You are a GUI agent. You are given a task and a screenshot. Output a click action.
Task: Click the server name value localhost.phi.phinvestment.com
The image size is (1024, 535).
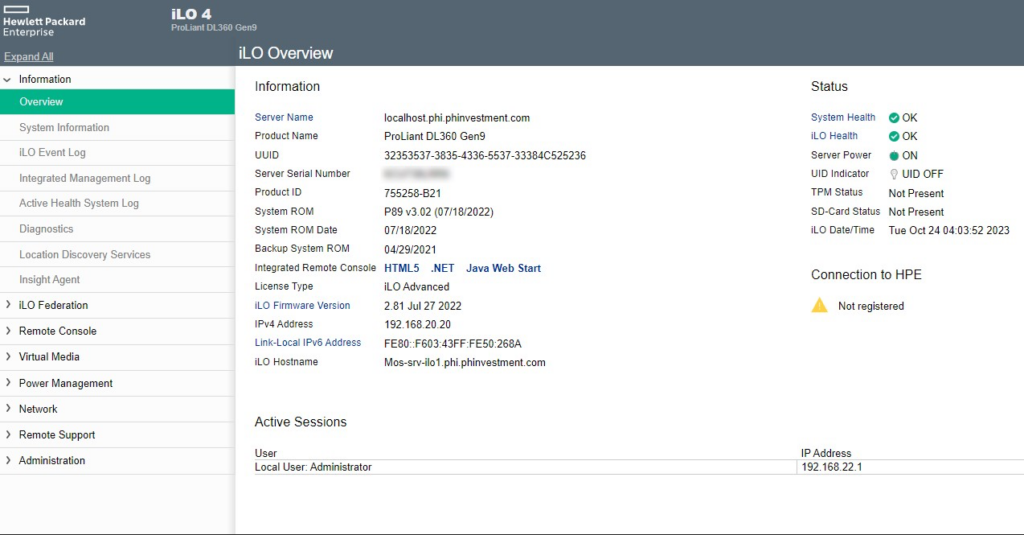(456, 118)
